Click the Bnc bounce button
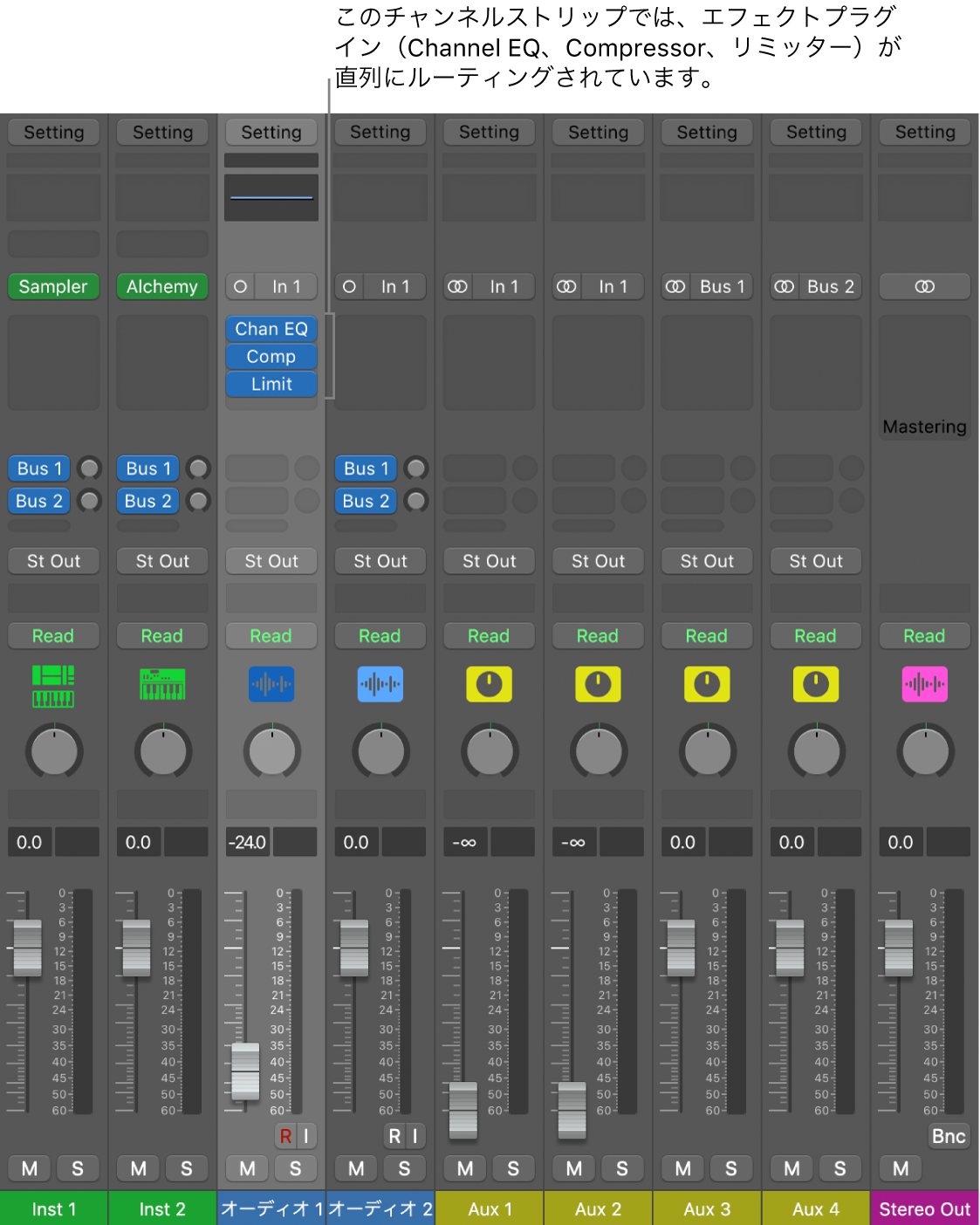Screen dimensions: 980x1225 click(948, 1136)
